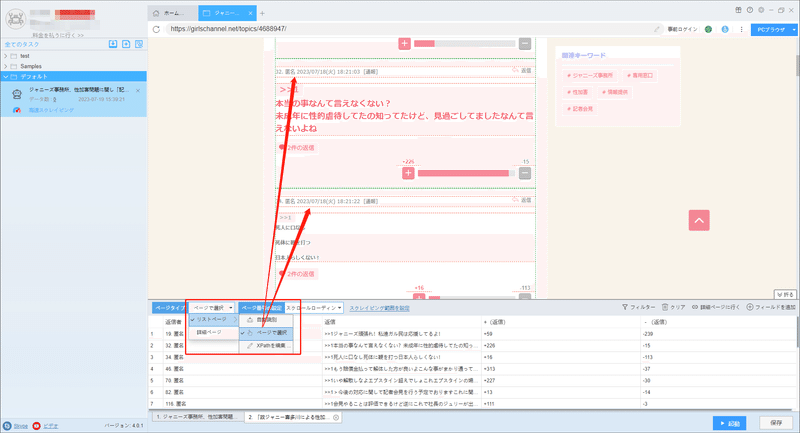
Task: Reload the page using the refresh icon
Action: click(x=156, y=29)
